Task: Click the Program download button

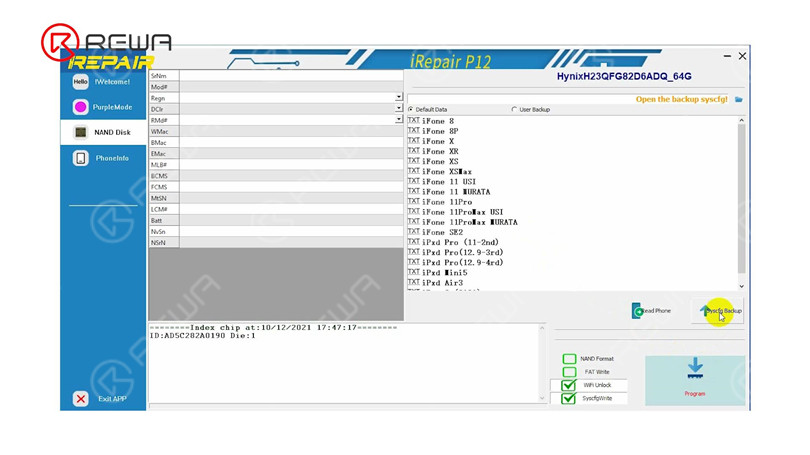Action: point(695,380)
